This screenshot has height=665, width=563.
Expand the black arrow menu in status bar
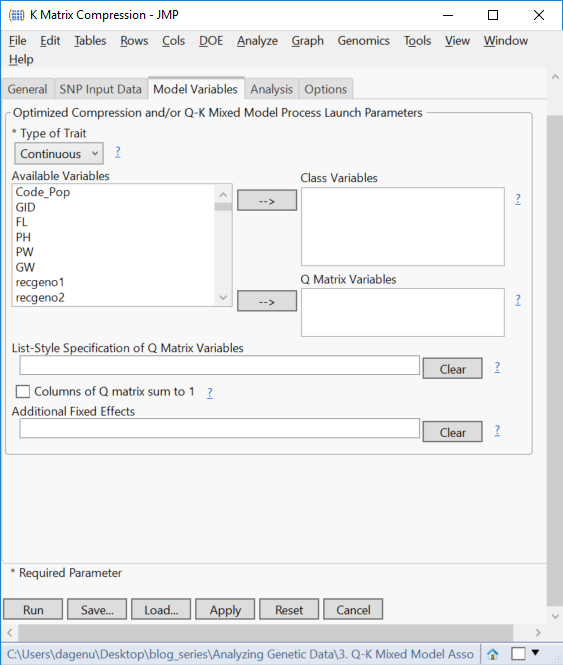tap(535, 653)
